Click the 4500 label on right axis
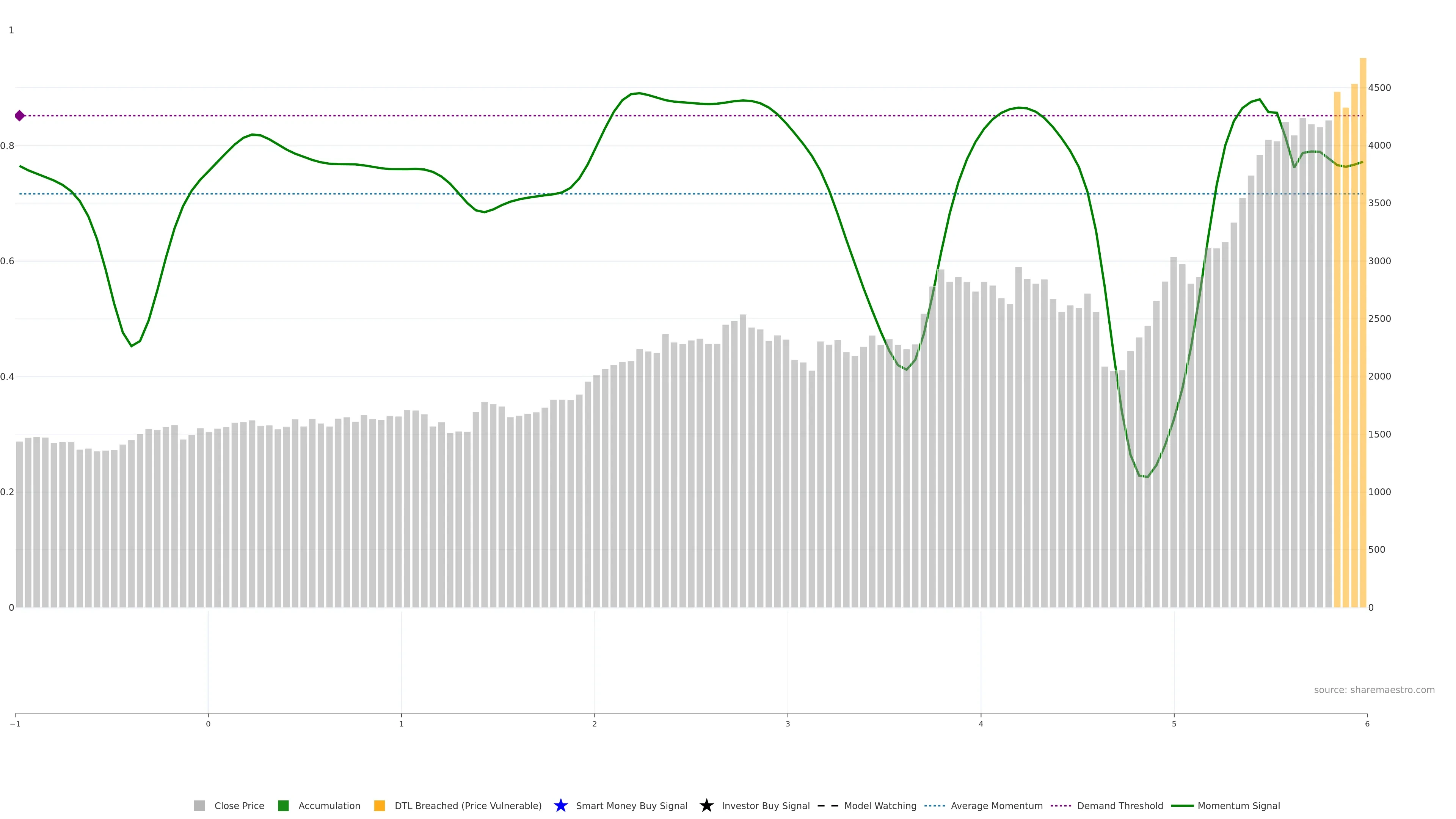This screenshot has width=1456, height=819. [1379, 88]
